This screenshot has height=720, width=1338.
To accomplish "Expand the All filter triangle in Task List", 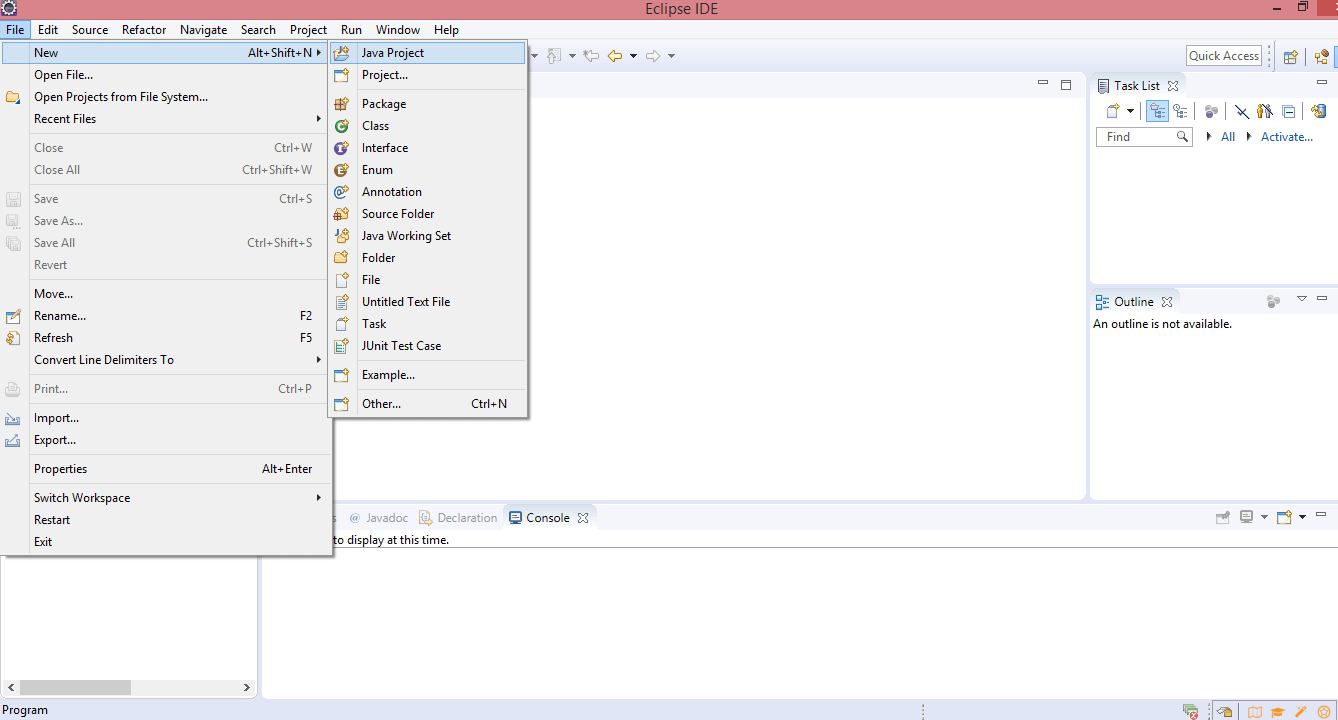I will 1209,137.
